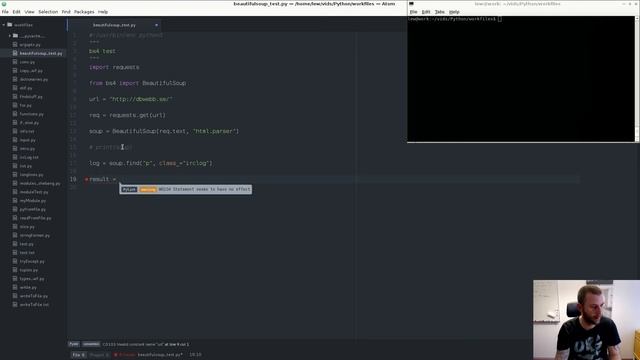Click the __pycache__ folder icon

click(16, 36)
